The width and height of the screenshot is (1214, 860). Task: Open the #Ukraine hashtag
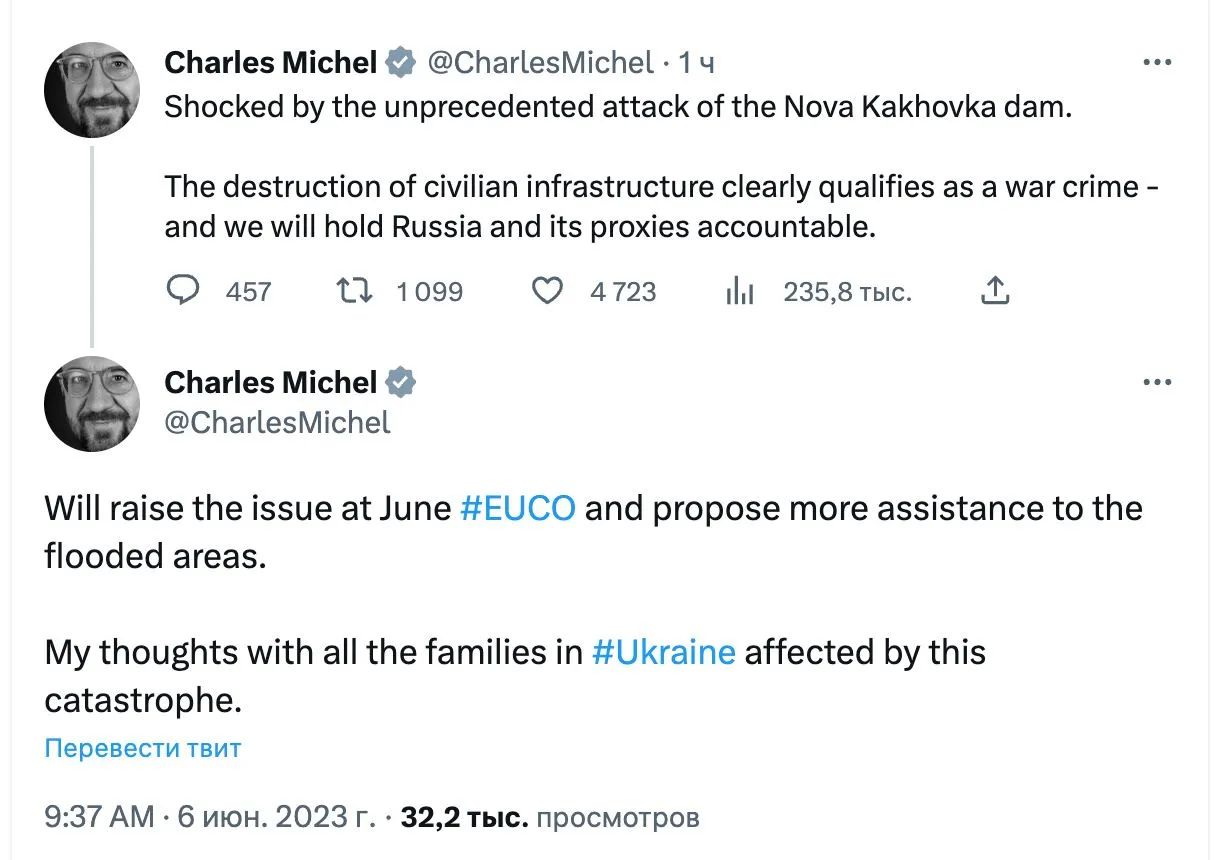pos(666,652)
